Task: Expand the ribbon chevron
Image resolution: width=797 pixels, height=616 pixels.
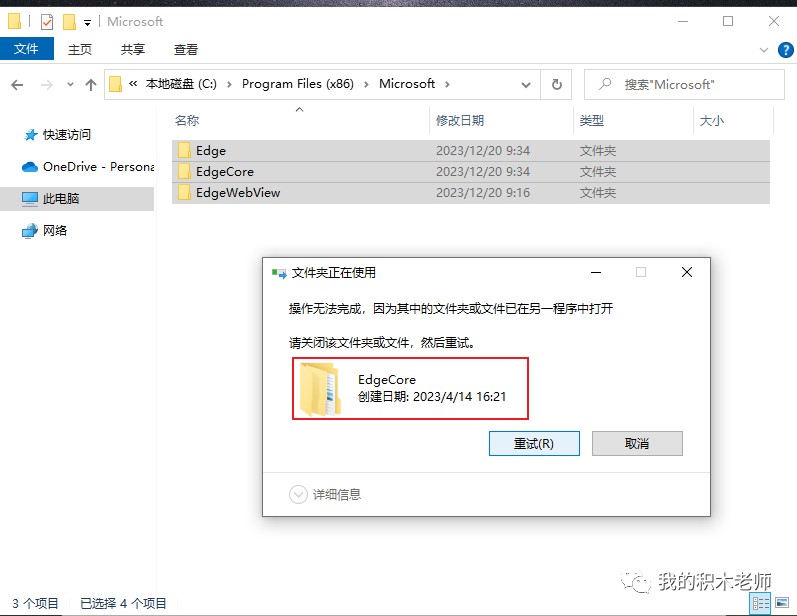Action: click(x=763, y=50)
